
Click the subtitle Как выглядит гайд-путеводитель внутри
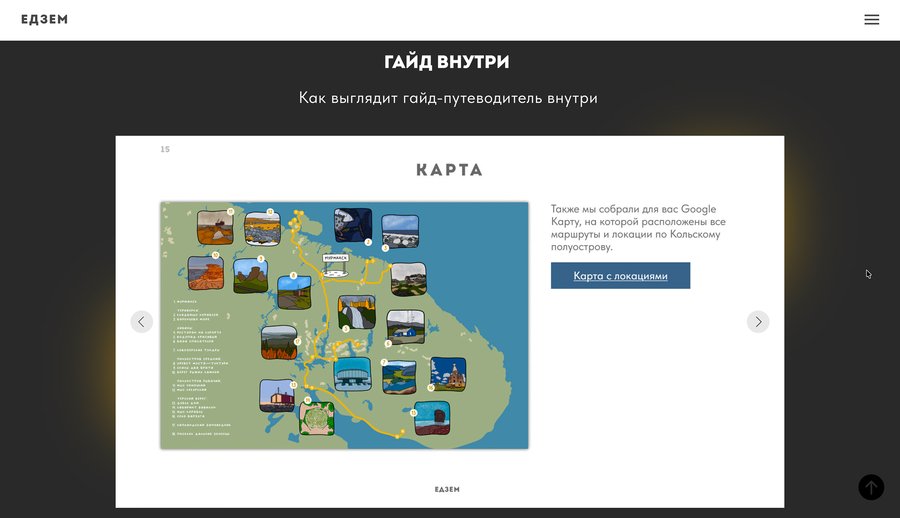pos(448,98)
